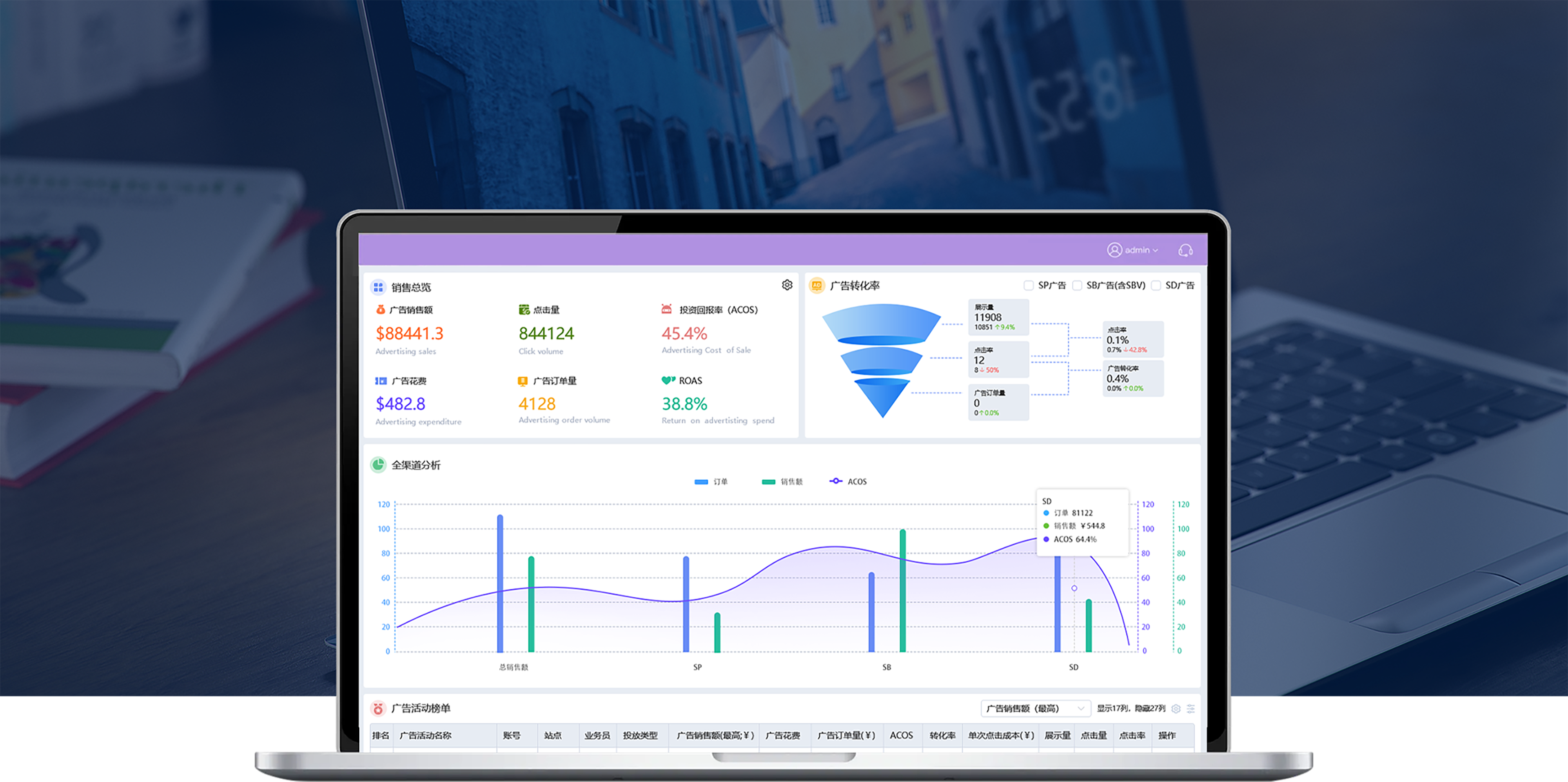Click the blue 订单 bar for SB
Image resolution: width=1568 pixels, height=782 pixels.
(871, 612)
